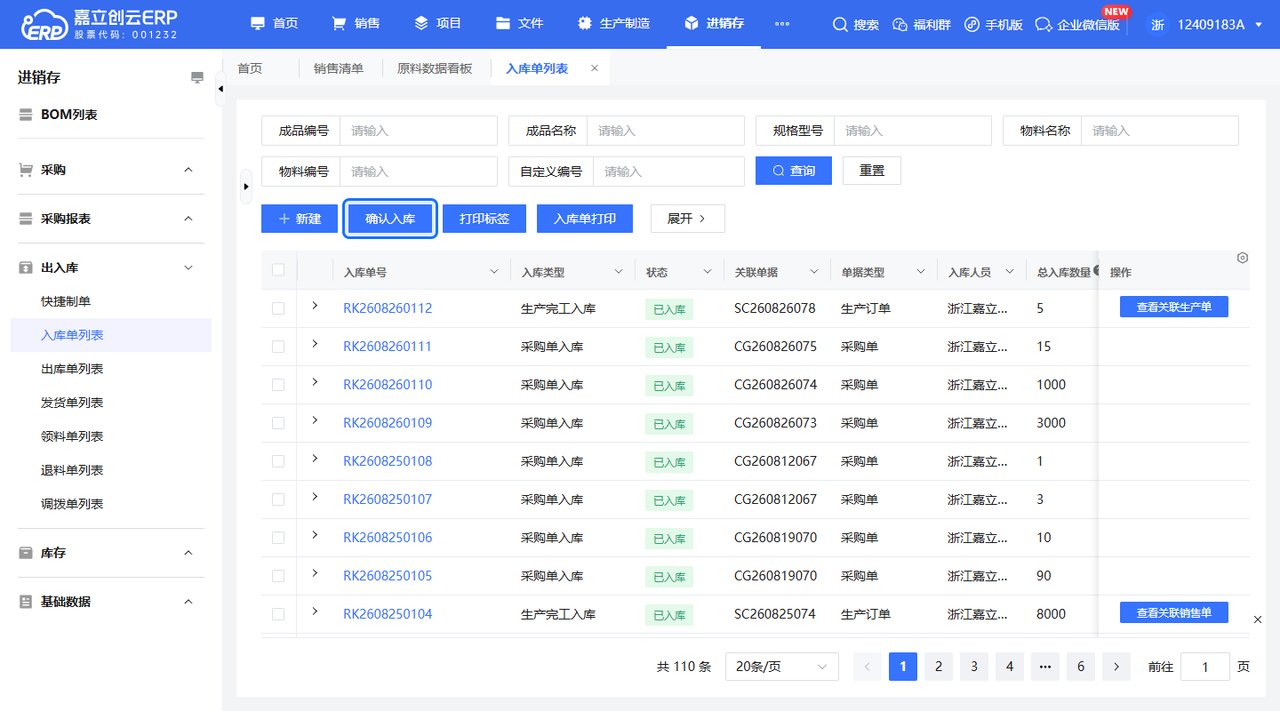1280x711 pixels.
Task: Click the sidebar collapse monitor icon beside 进销存
Action: coord(197,78)
